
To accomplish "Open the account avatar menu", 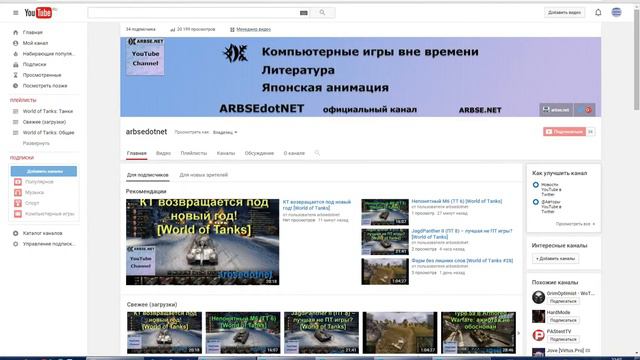I will [x=616, y=12].
